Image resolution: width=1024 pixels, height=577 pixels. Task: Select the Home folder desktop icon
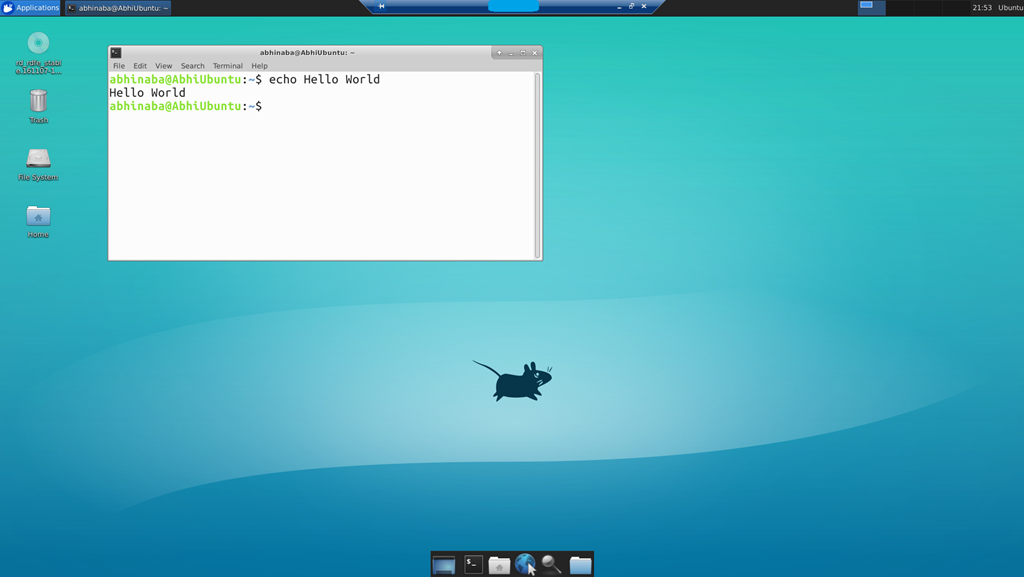39,221
